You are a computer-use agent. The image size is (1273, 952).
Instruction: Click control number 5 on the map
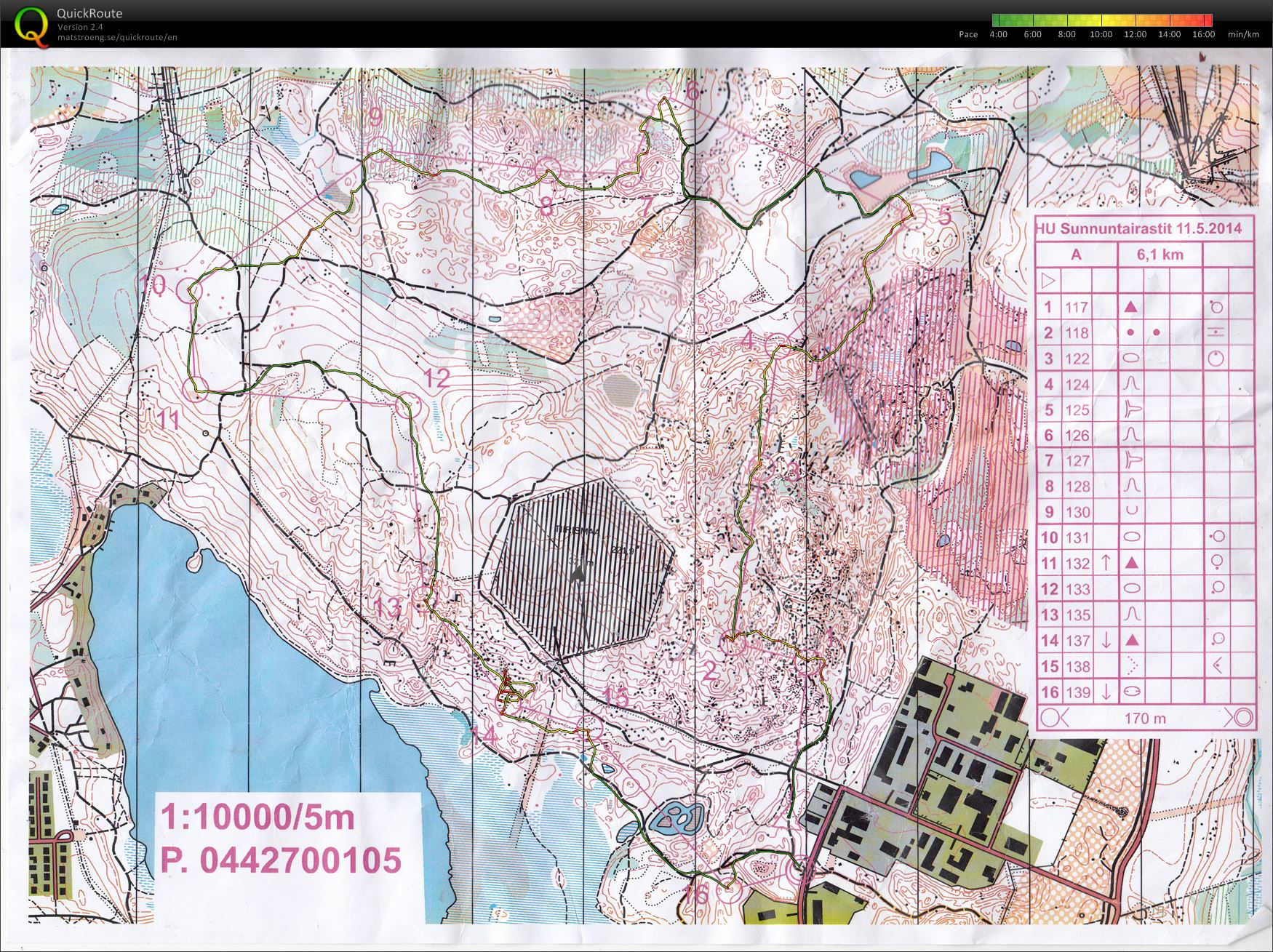pyautogui.click(x=944, y=215)
